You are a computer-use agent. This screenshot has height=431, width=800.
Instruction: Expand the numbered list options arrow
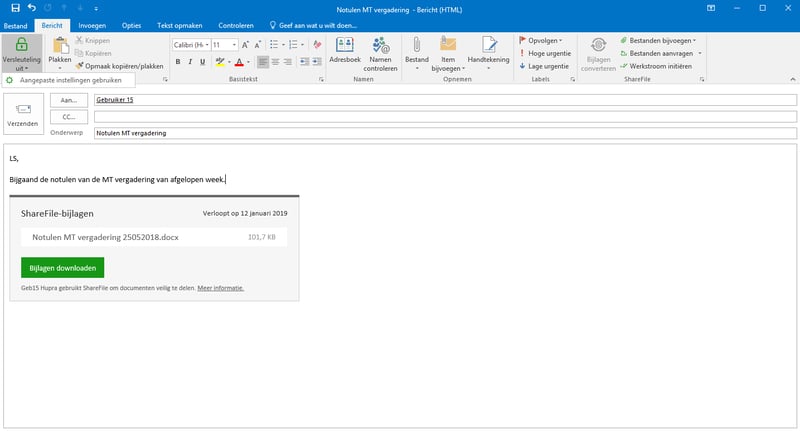(303, 45)
